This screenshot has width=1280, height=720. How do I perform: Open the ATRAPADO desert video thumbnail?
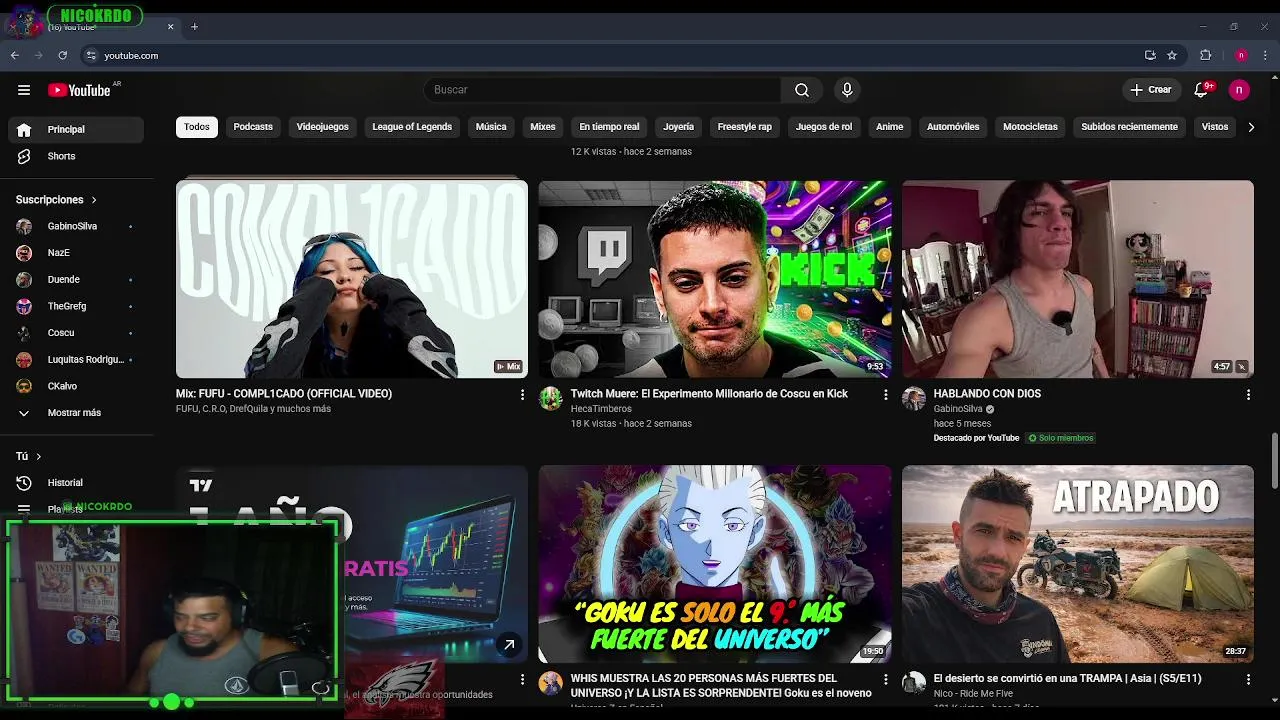(x=1078, y=564)
